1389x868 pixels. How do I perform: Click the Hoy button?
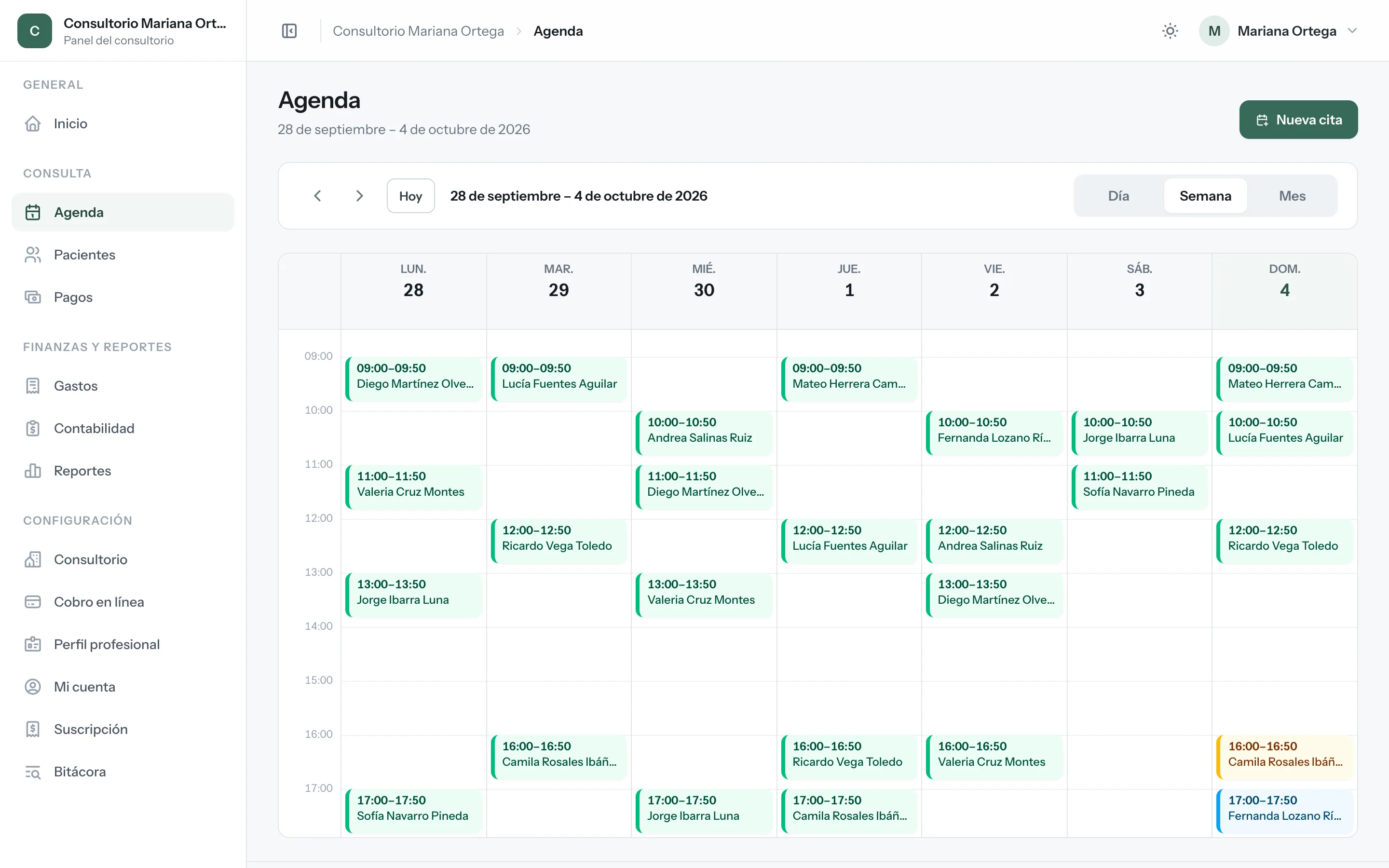coord(410,196)
